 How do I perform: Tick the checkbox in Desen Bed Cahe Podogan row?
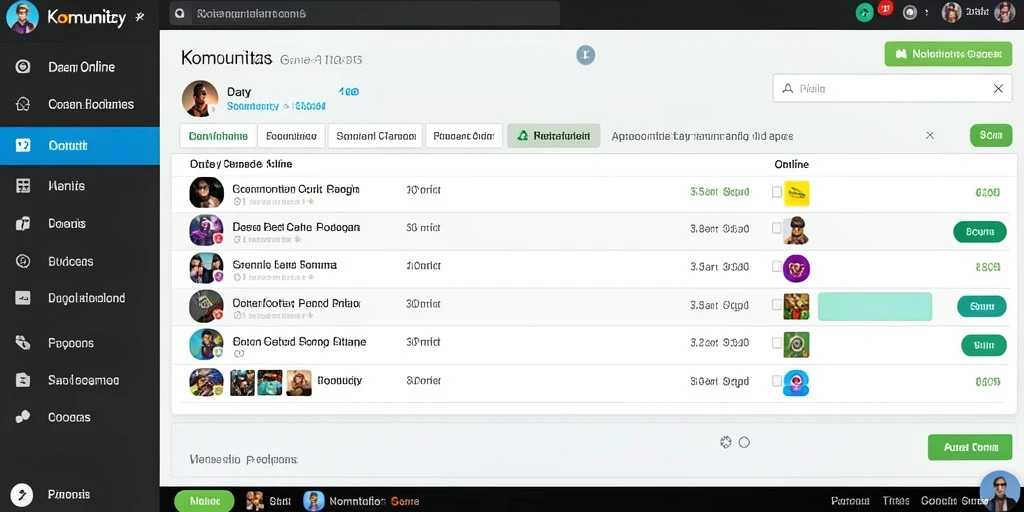pyautogui.click(x=776, y=228)
